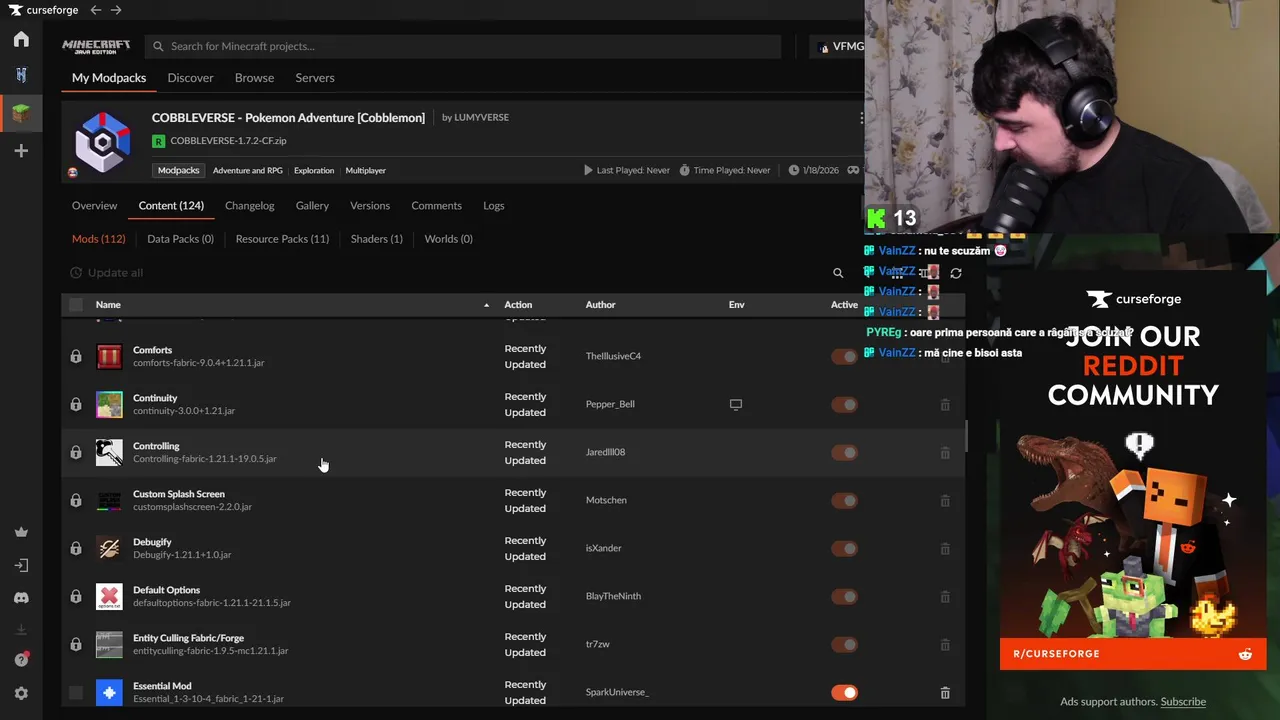Open the CurseForge home icon in sidebar

[21, 40]
